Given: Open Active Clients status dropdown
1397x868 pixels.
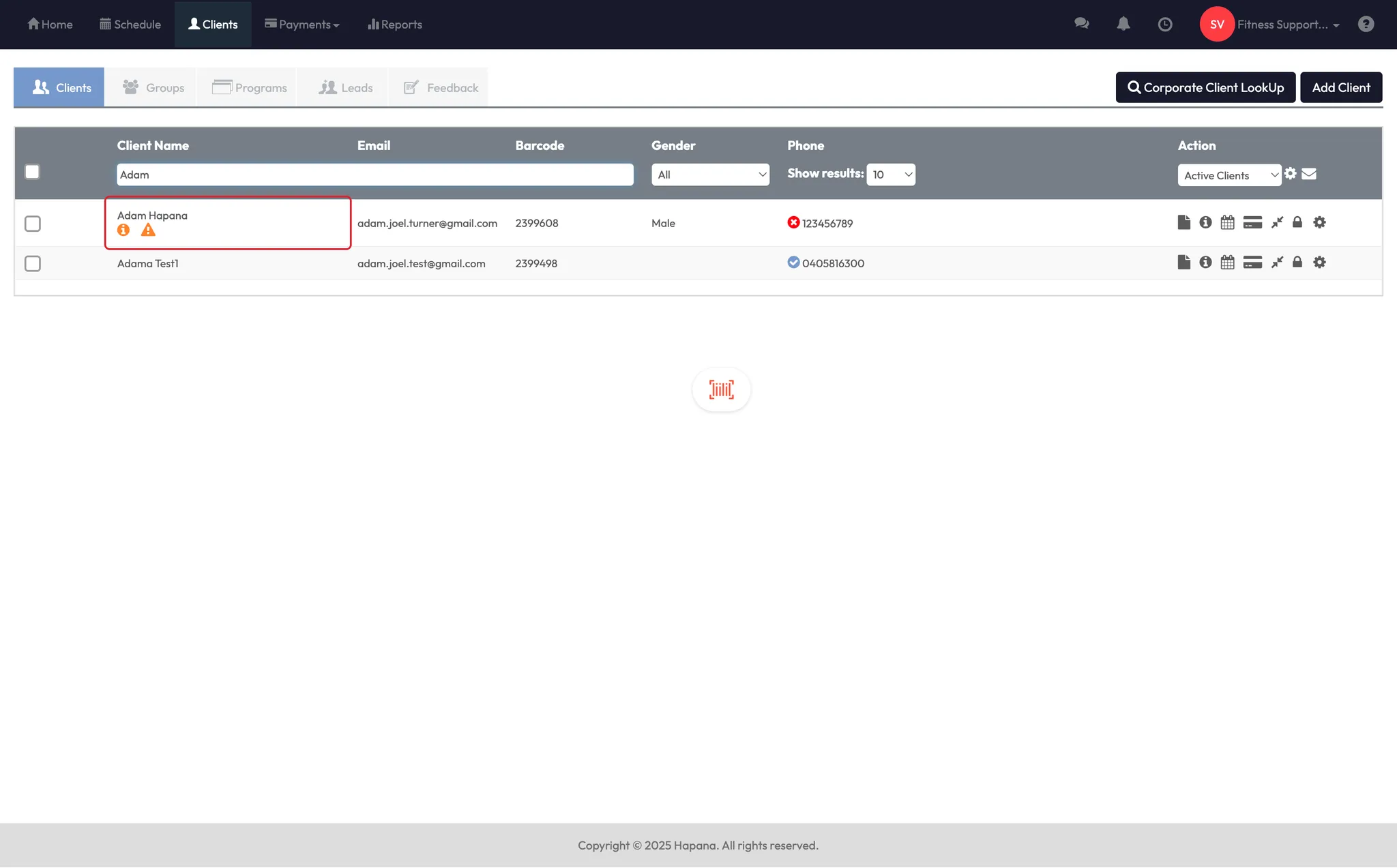Looking at the screenshot, I should click(1229, 175).
